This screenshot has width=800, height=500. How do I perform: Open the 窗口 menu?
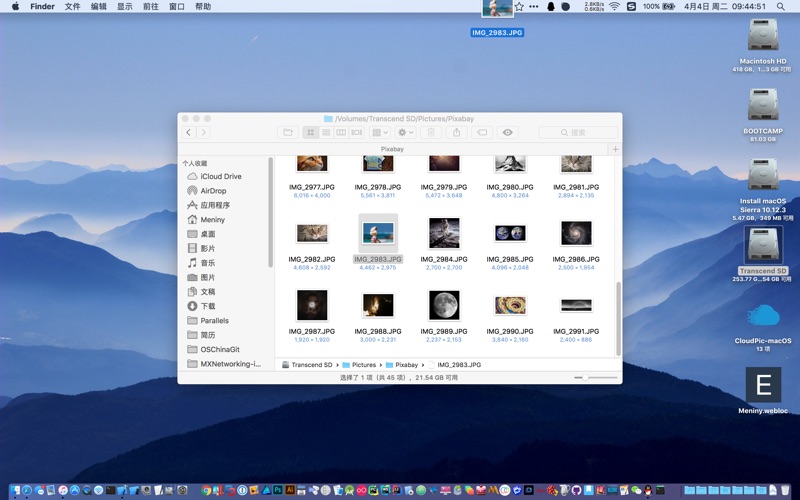tap(177, 7)
